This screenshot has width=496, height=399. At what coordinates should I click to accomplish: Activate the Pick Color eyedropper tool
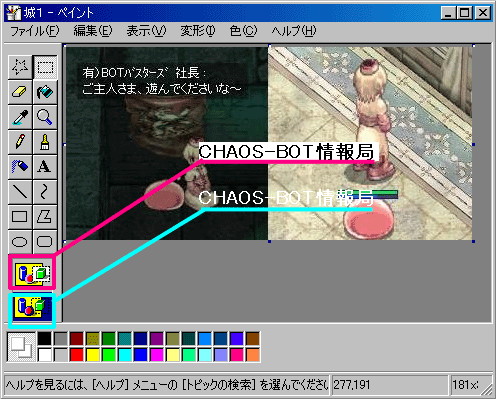click(x=20, y=117)
